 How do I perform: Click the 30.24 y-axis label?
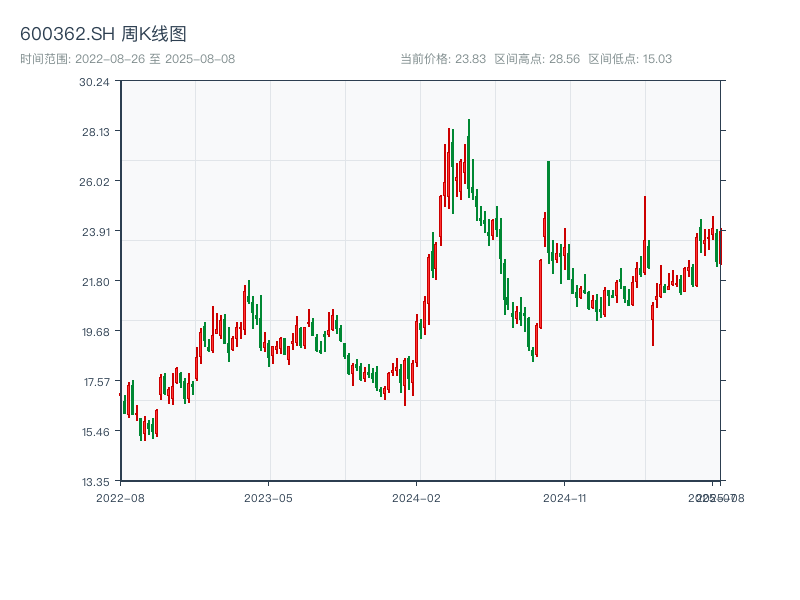click(x=95, y=82)
